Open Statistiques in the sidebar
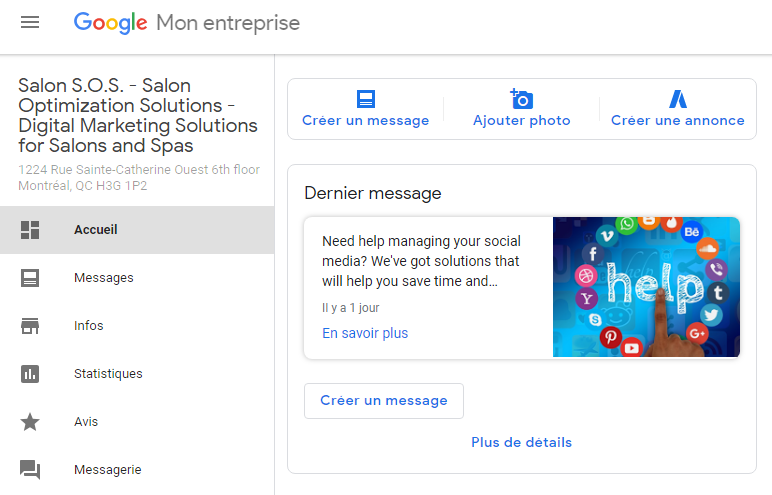The height and width of the screenshot is (495, 772). [x=137, y=374]
